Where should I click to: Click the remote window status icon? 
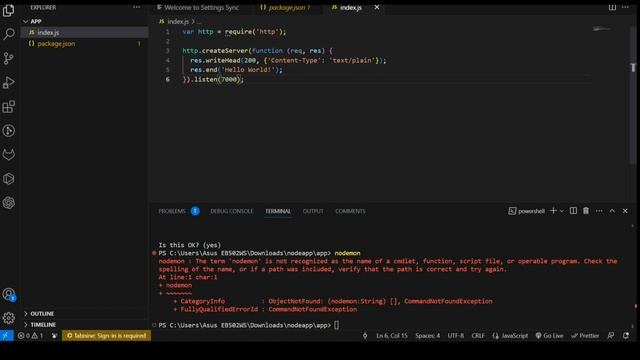6,336
